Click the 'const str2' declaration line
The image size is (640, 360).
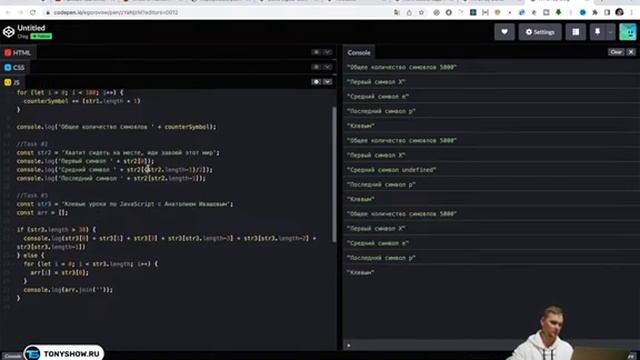click(x=118, y=153)
